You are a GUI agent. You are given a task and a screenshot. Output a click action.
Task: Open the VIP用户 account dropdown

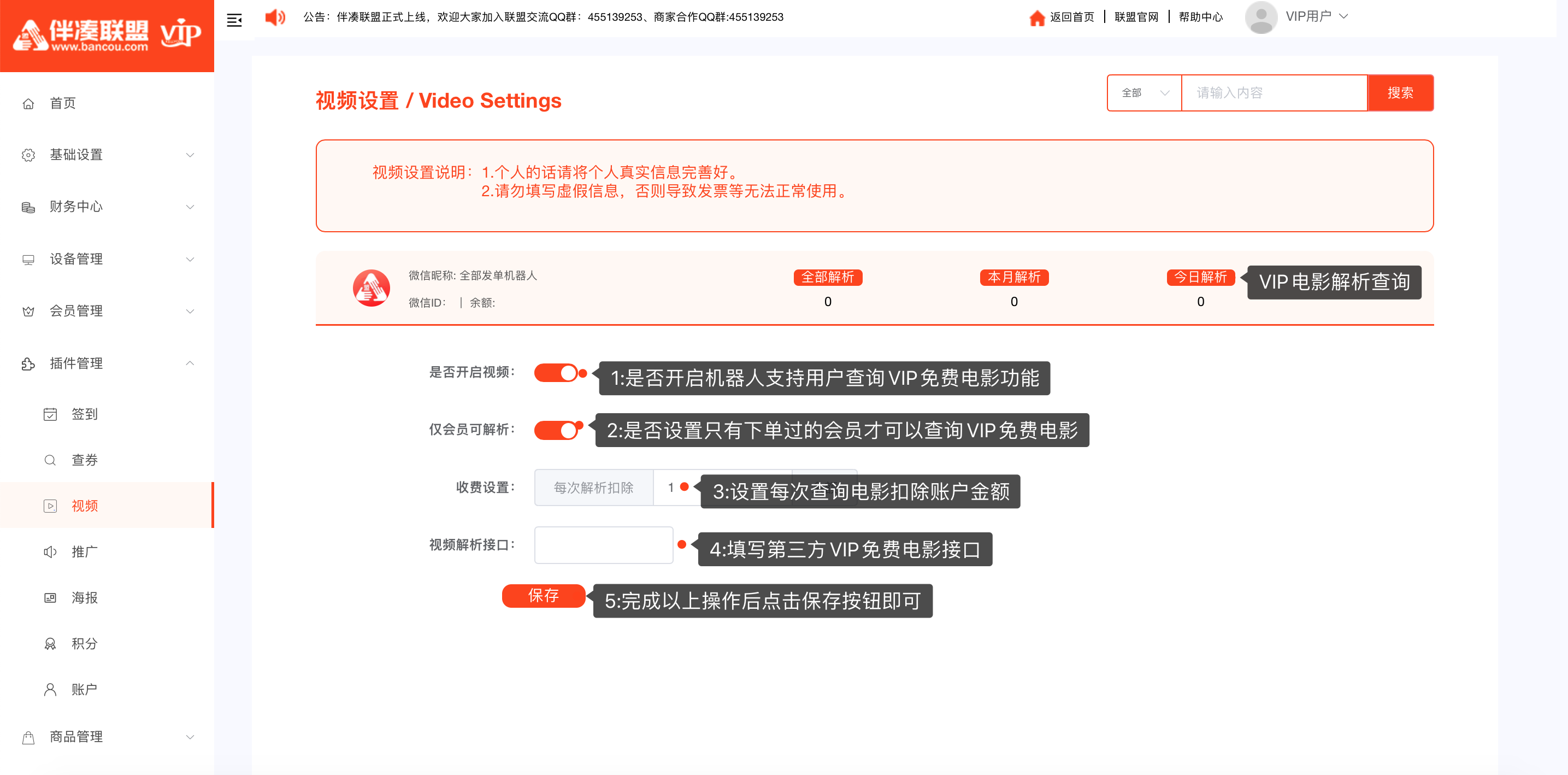point(1317,16)
